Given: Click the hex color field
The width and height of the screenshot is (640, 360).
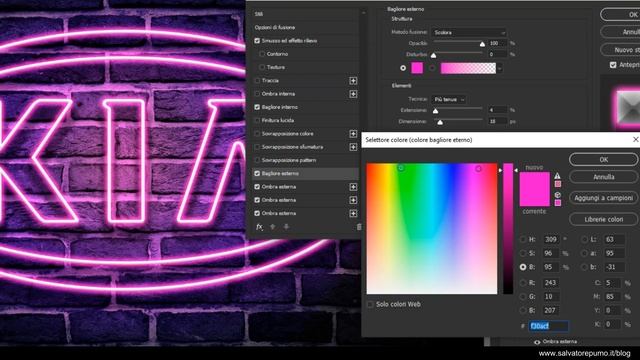Looking at the screenshot, I should (x=548, y=326).
